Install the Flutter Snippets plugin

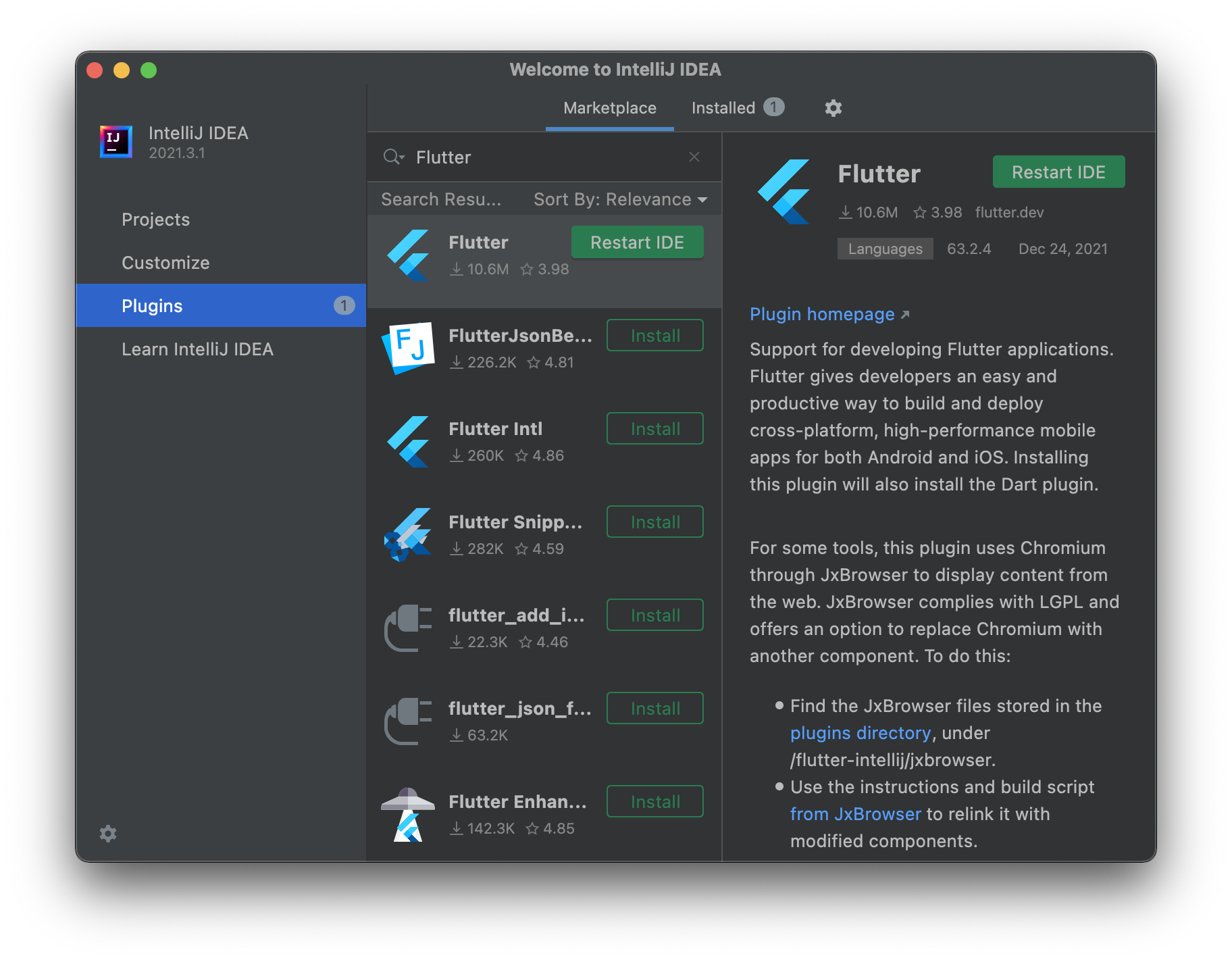coord(655,522)
